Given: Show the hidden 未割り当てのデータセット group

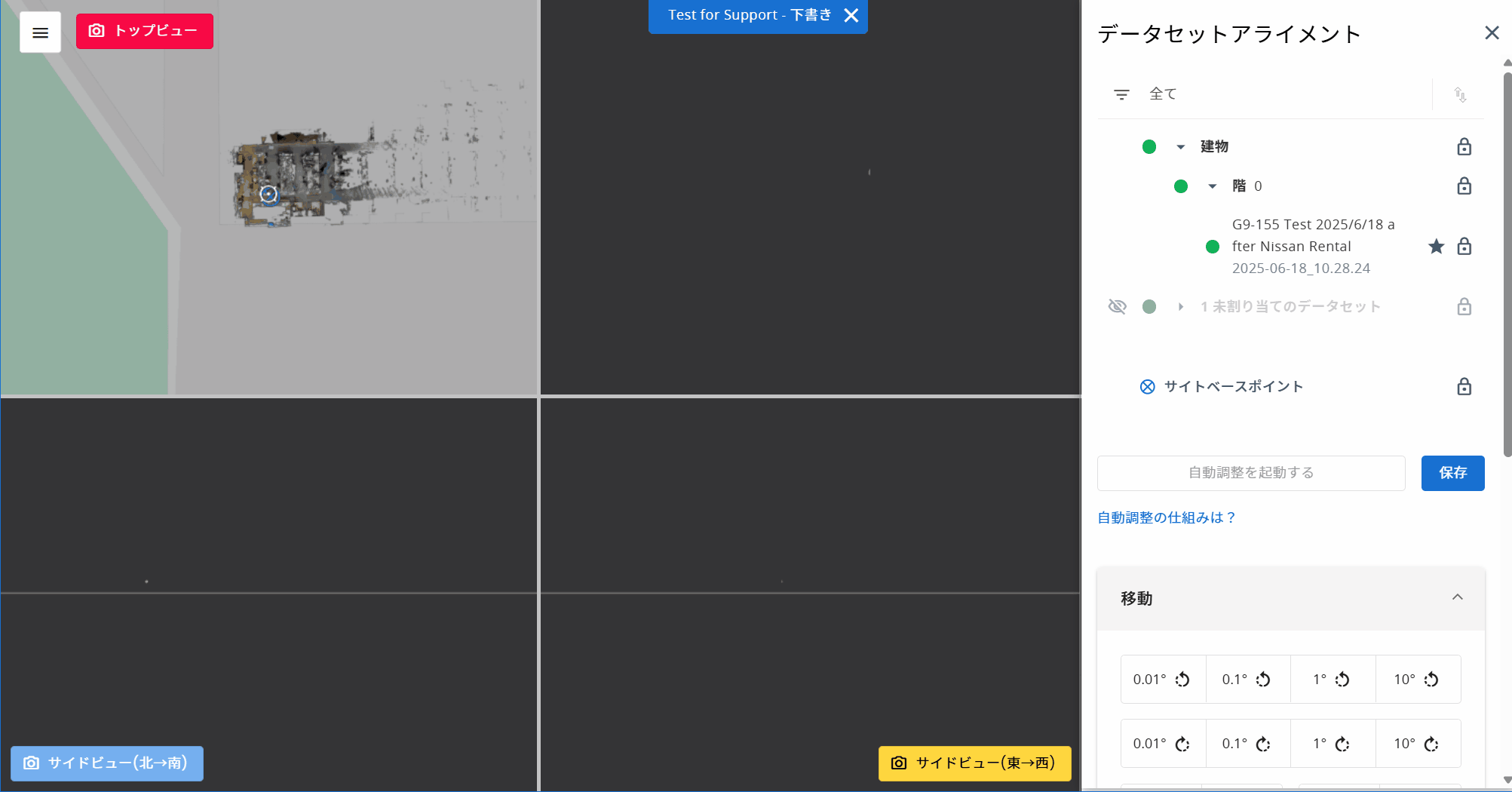Looking at the screenshot, I should [1117, 306].
